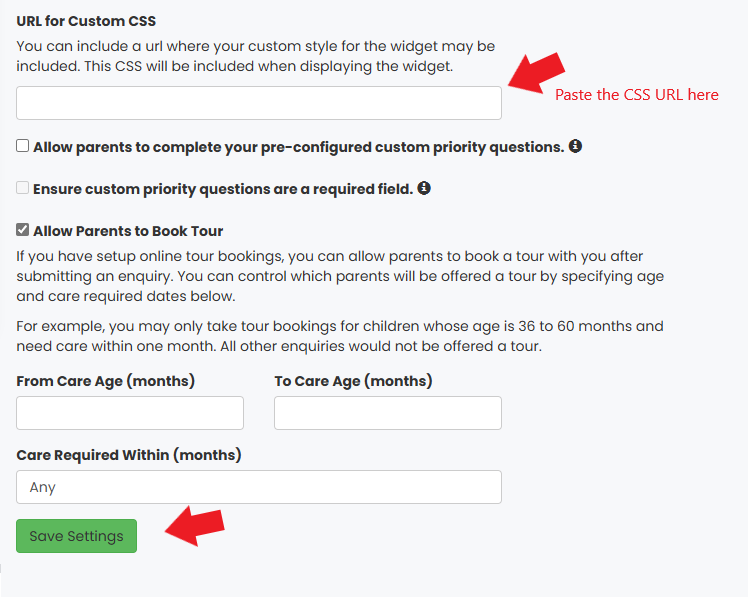The height and width of the screenshot is (597, 748).
Task: Tick the pre-configured custom priority questions checkbox
Action: [x=22, y=146]
